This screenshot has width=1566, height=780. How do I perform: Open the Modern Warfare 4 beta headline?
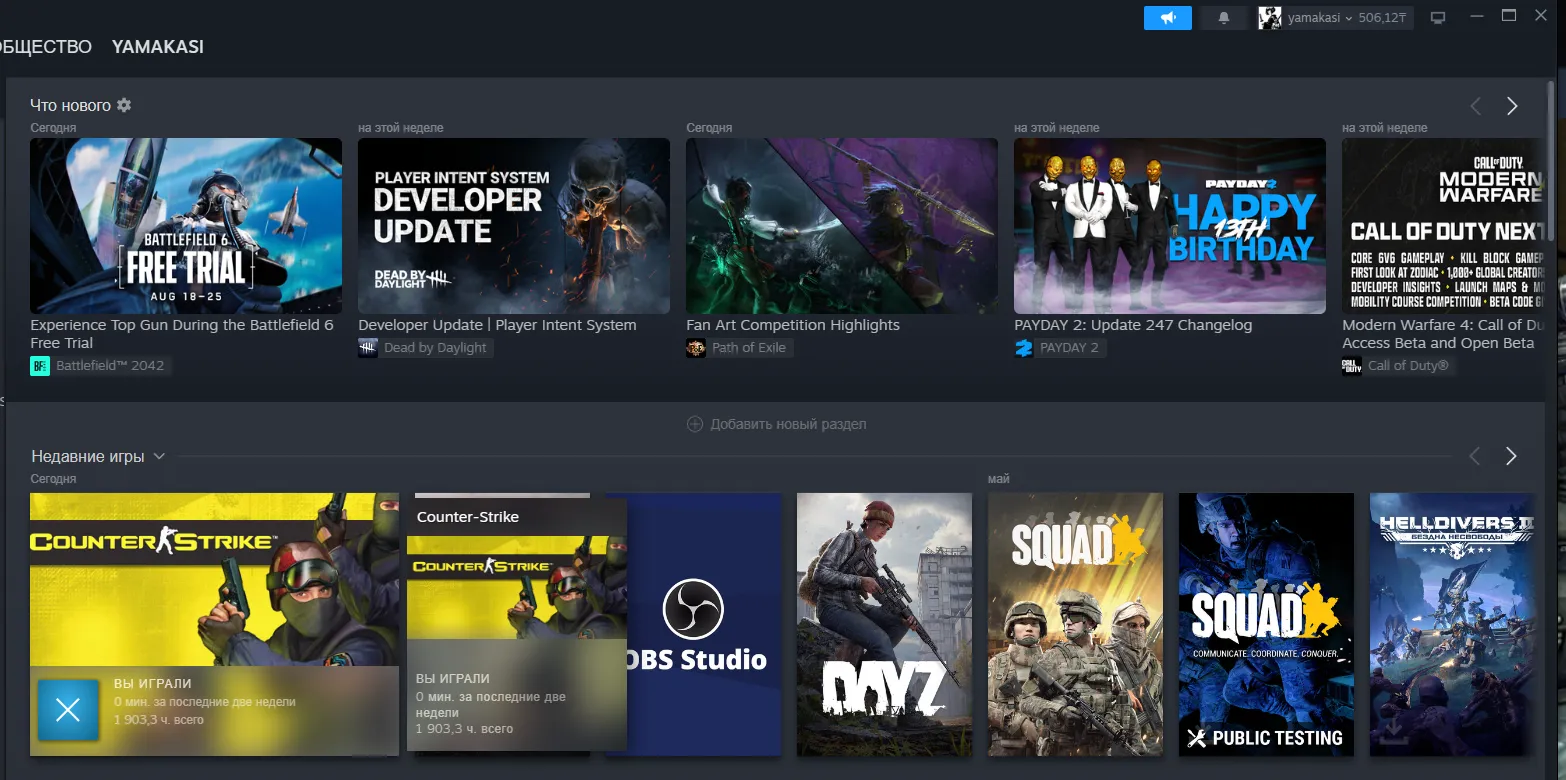tap(1444, 334)
